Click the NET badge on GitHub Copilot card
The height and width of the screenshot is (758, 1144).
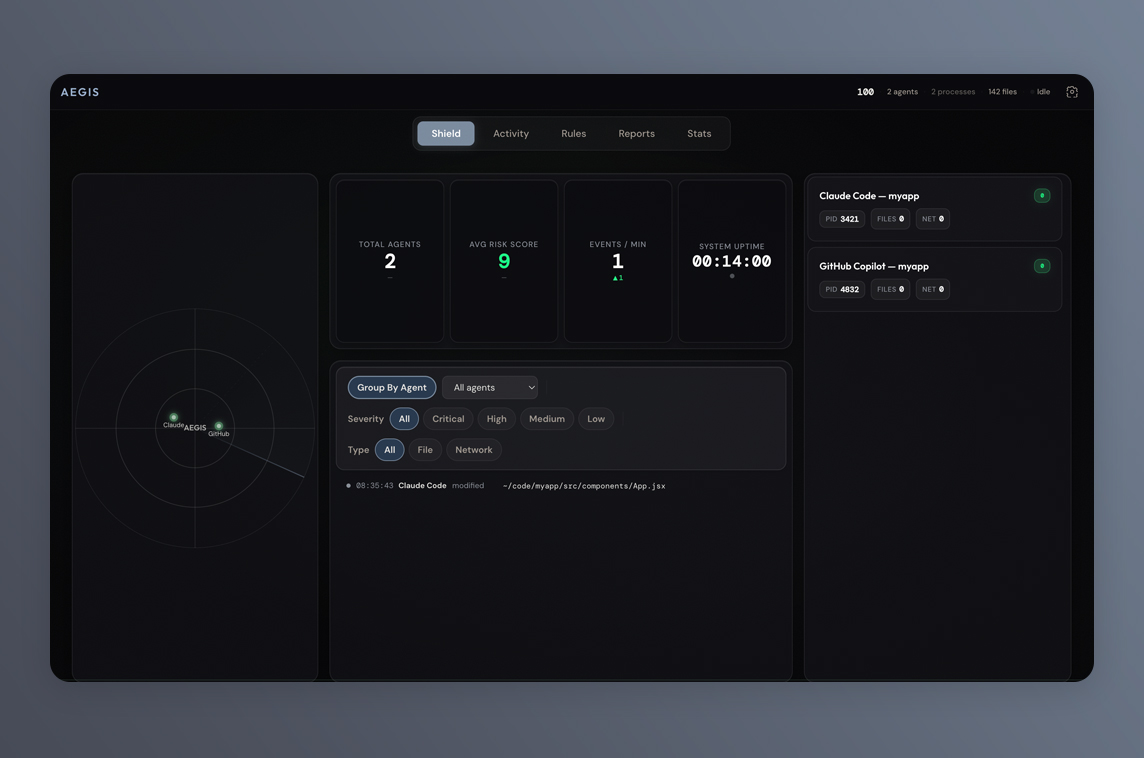coord(932,289)
